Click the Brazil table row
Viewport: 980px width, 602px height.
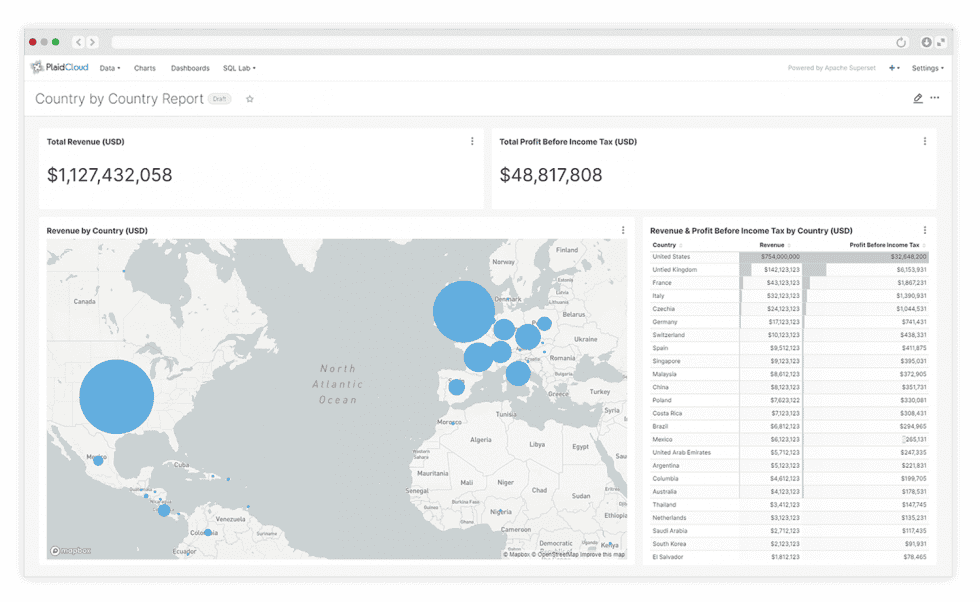pos(789,426)
